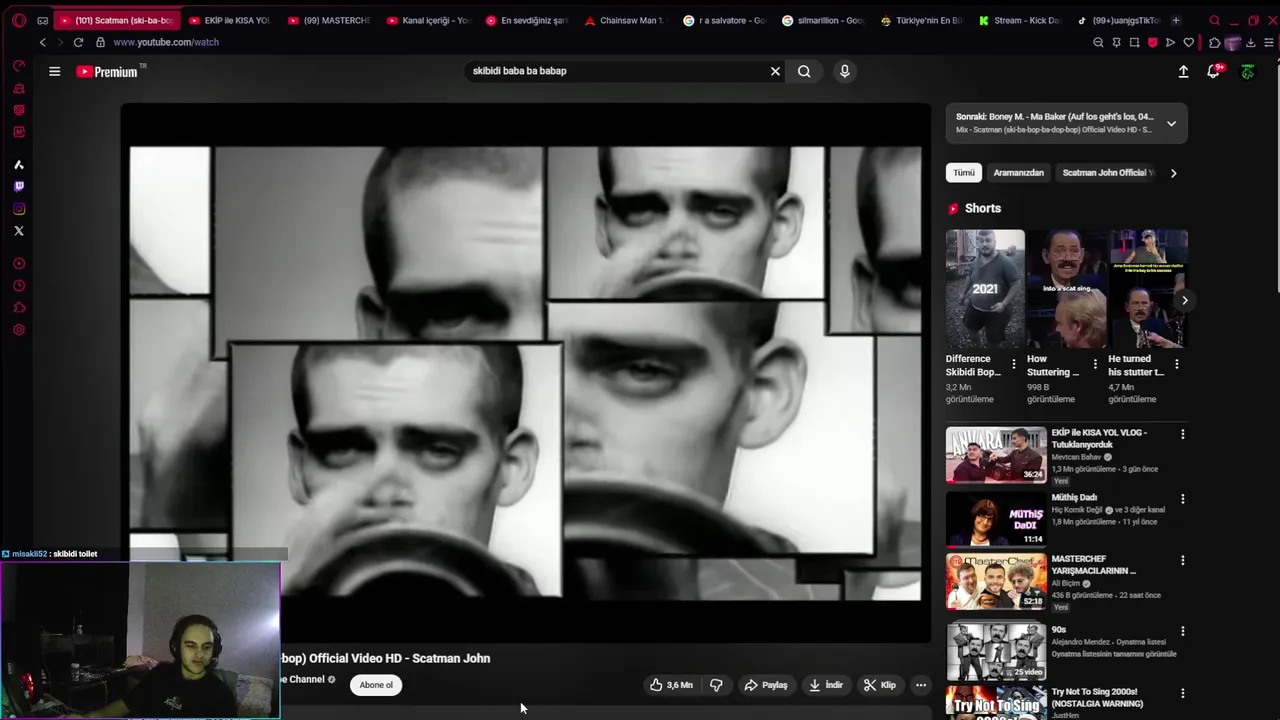Image resolution: width=1280 pixels, height=720 pixels.
Task: Open YouTube notifications bell
Action: pyautogui.click(x=1213, y=71)
